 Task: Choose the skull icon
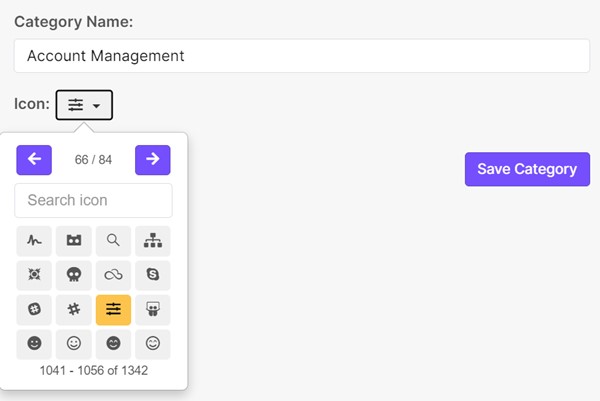point(74,275)
